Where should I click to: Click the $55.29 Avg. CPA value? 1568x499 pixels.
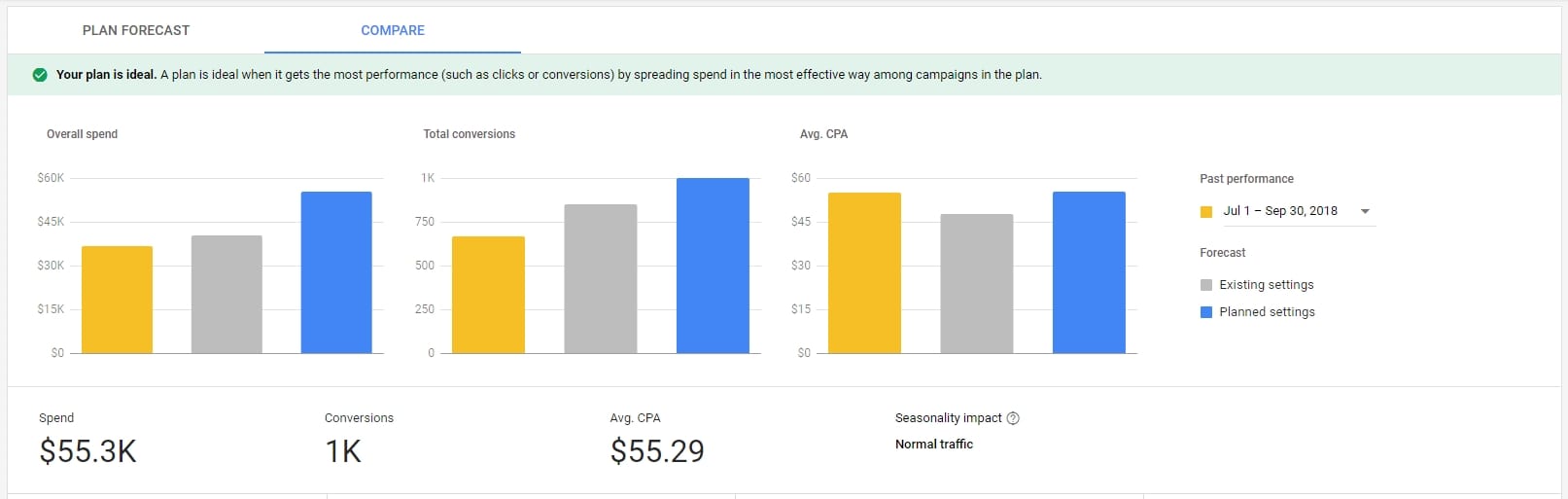point(657,451)
